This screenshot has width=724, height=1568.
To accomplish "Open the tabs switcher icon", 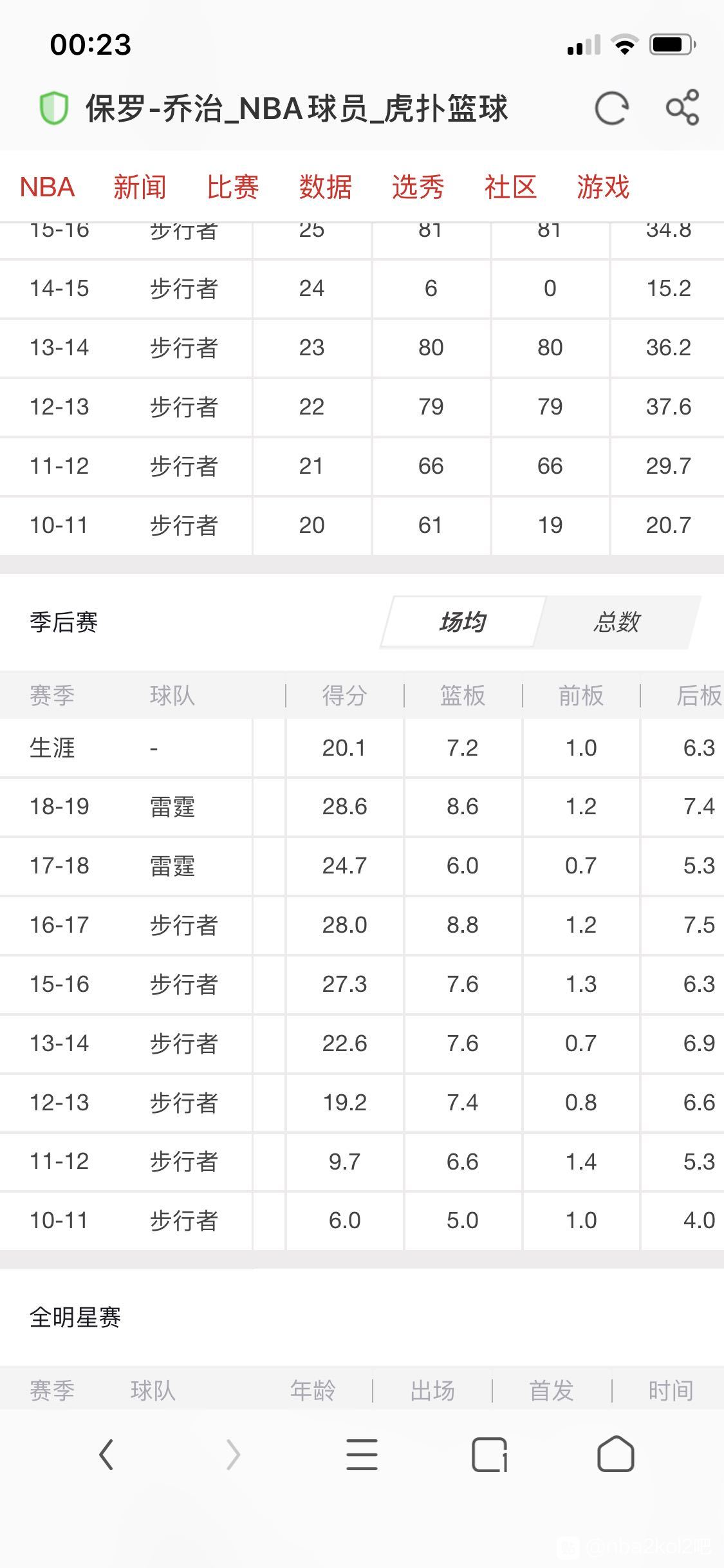I will coord(489,1455).
